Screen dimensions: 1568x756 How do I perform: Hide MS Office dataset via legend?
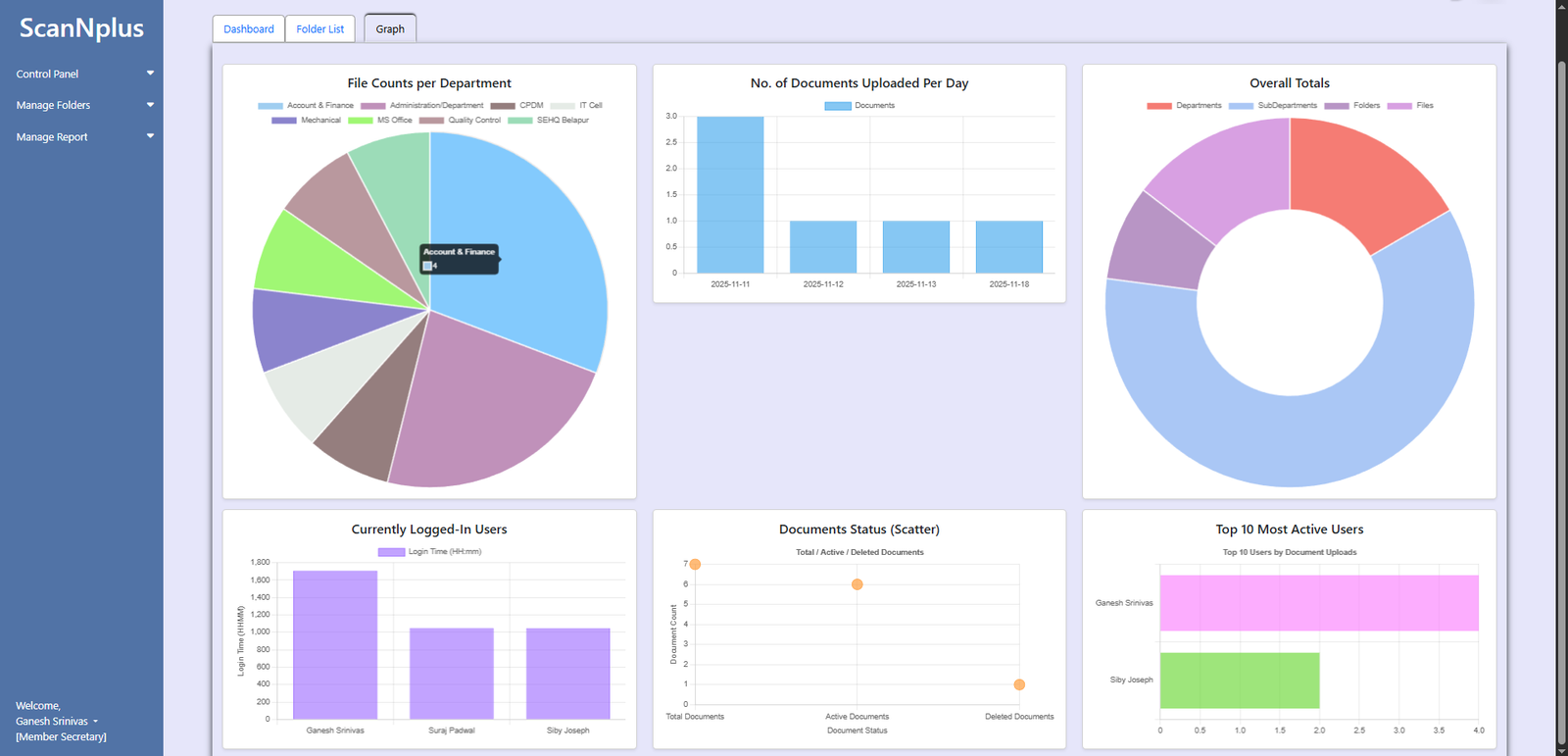380,120
